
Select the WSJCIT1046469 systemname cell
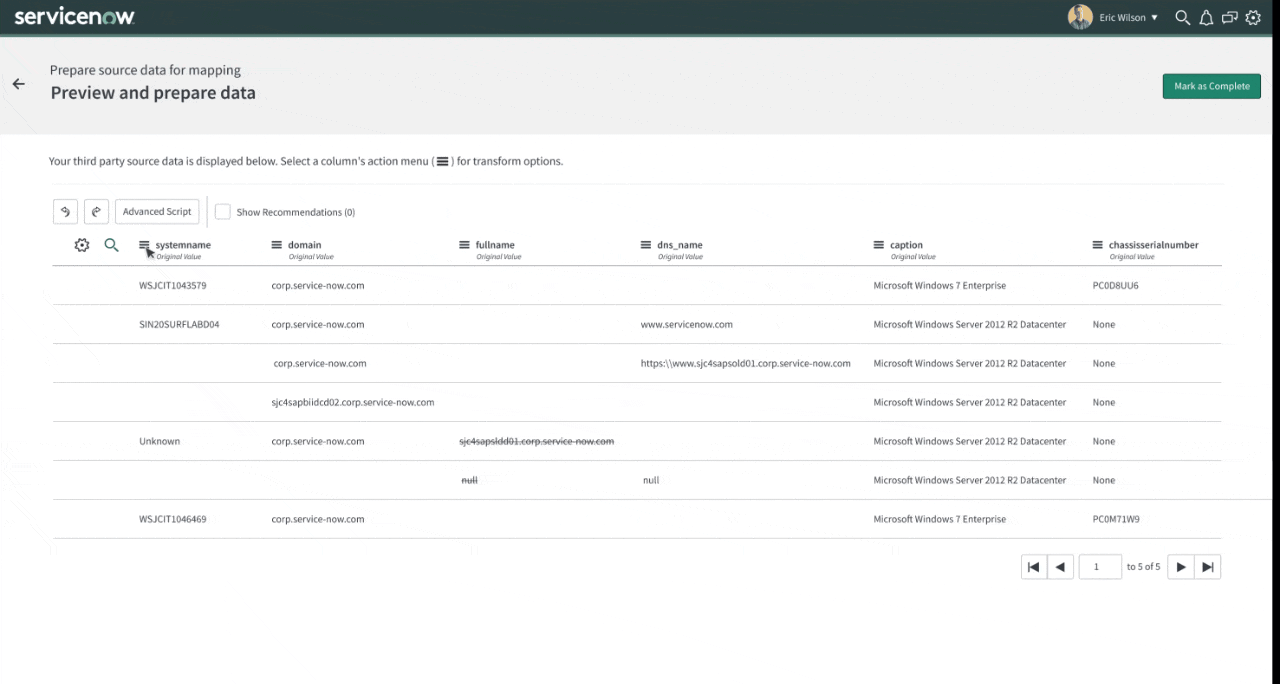pyautogui.click(x=173, y=520)
